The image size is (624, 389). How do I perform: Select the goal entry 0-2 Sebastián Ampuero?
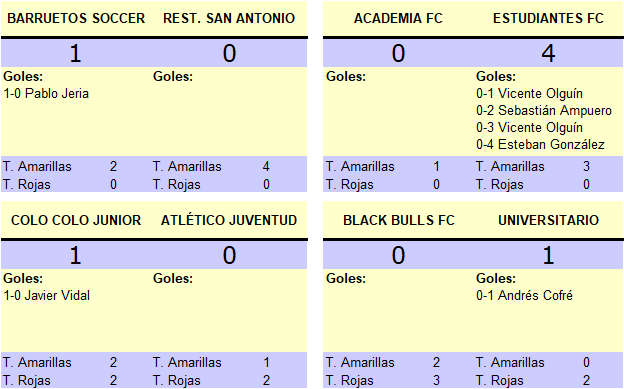pyautogui.click(x=544, y=110)
